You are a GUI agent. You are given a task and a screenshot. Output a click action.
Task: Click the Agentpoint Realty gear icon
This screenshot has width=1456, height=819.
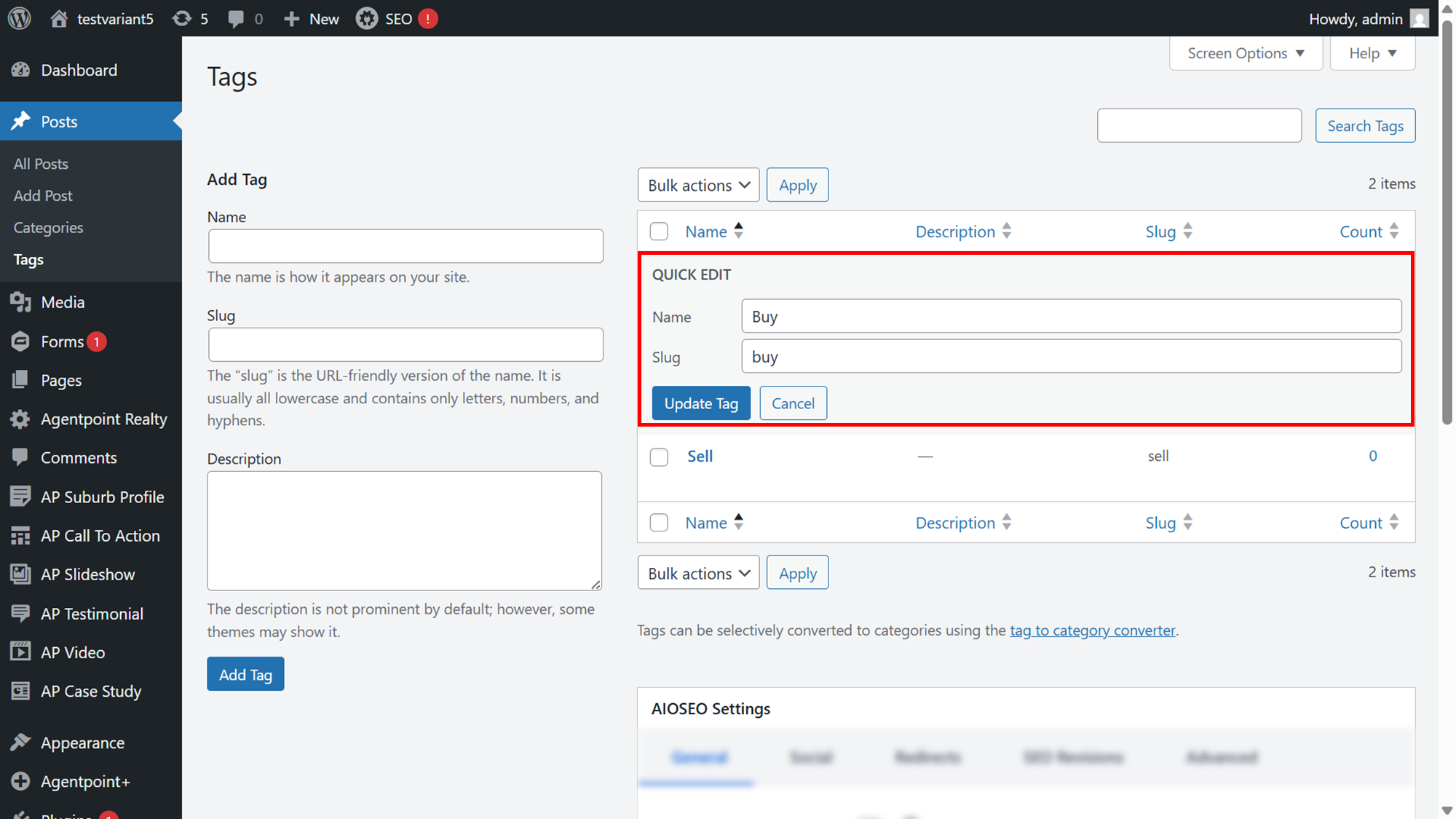point(20,419)
